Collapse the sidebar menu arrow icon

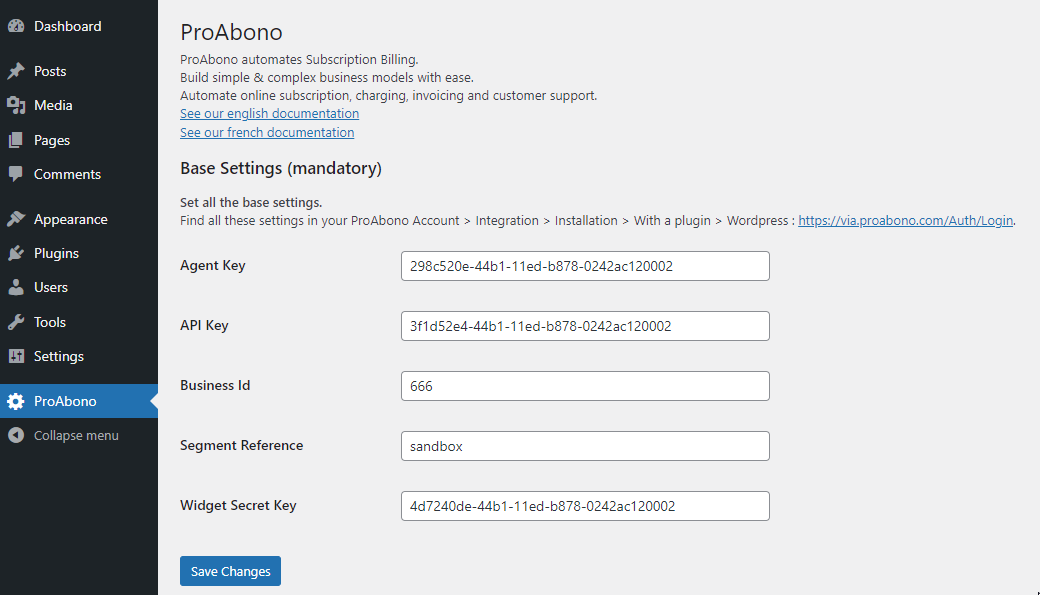coord(16,435)
